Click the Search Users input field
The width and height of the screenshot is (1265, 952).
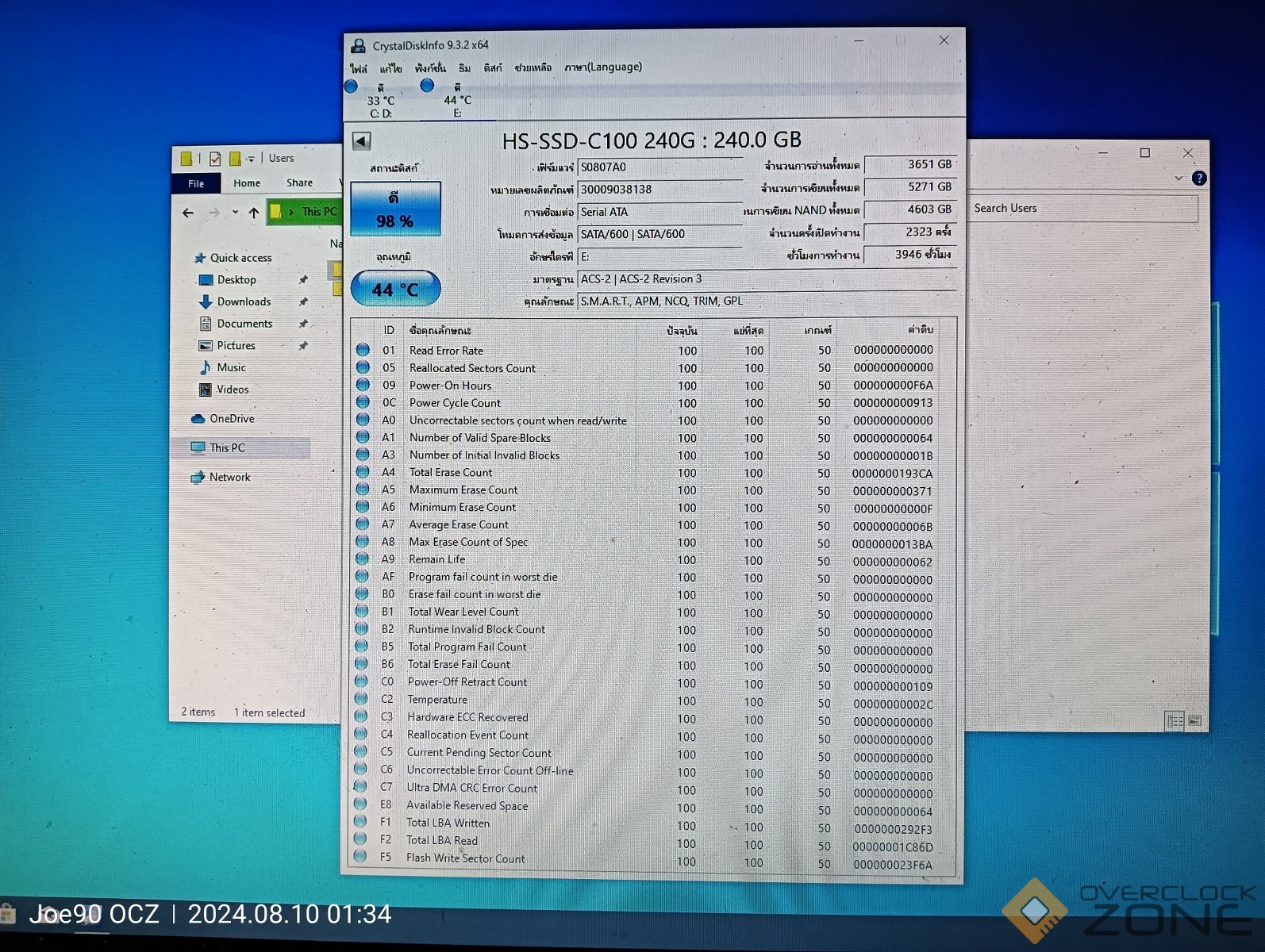coord(1082,209)
